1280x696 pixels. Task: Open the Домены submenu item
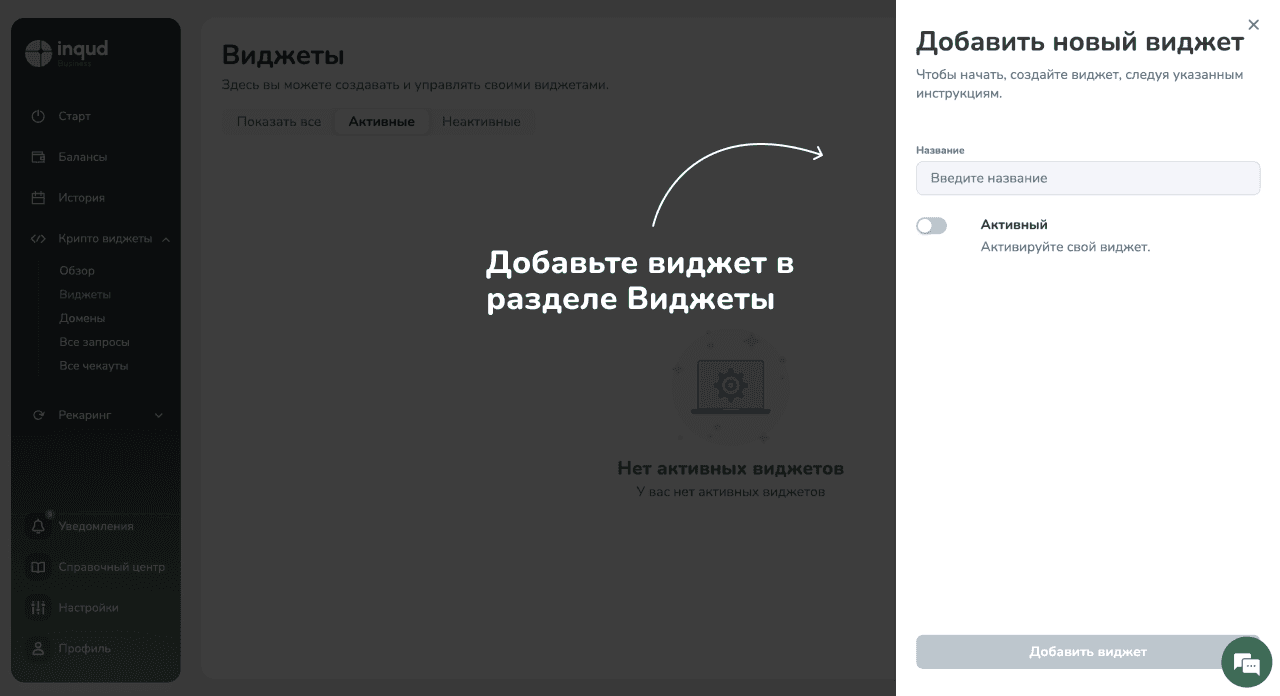click(x=82, y=318)
